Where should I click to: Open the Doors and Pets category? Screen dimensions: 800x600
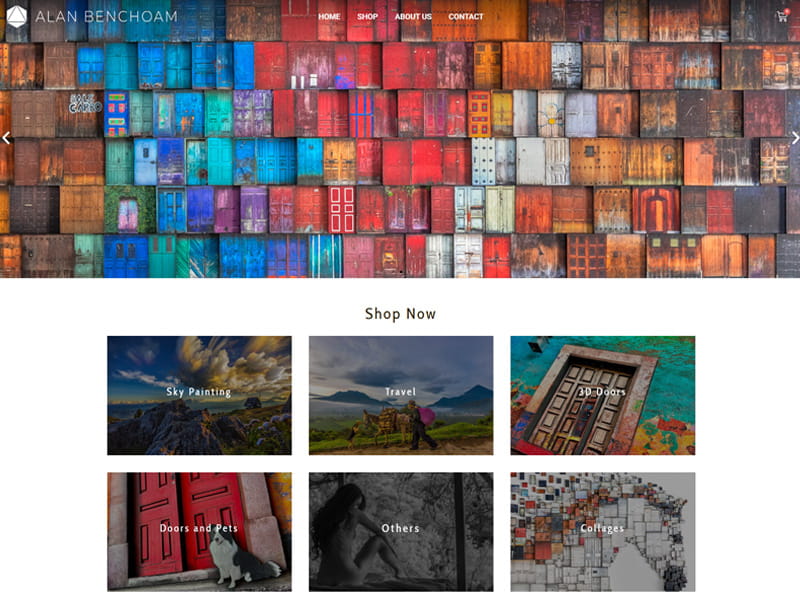tap(199, 532)
